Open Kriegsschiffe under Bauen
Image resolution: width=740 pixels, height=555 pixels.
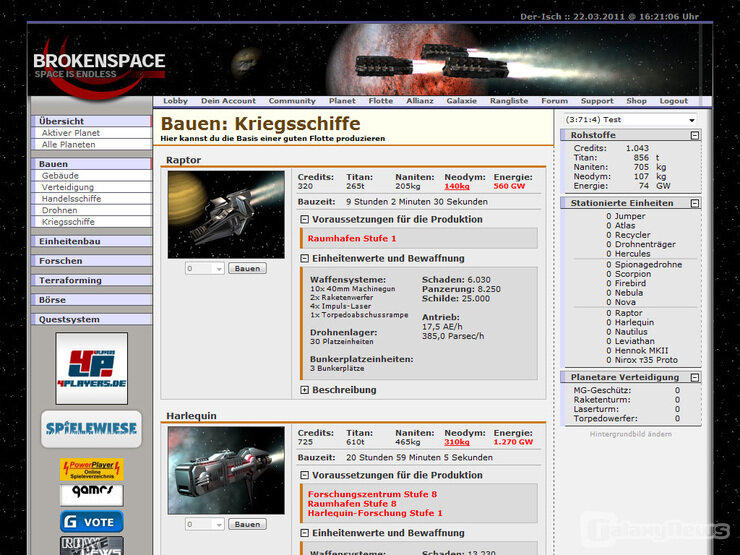[92, 222]
